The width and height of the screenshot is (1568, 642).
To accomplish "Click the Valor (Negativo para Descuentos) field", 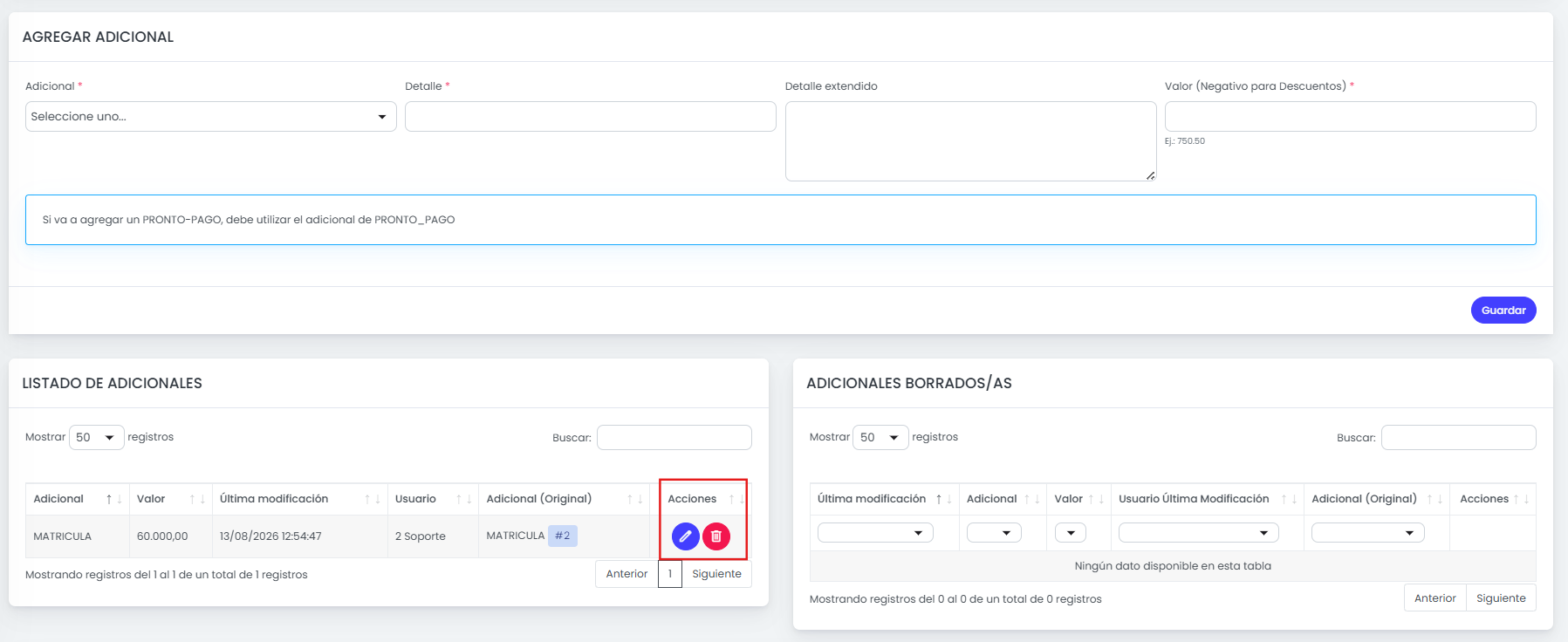I will [x=1351, y=117].
